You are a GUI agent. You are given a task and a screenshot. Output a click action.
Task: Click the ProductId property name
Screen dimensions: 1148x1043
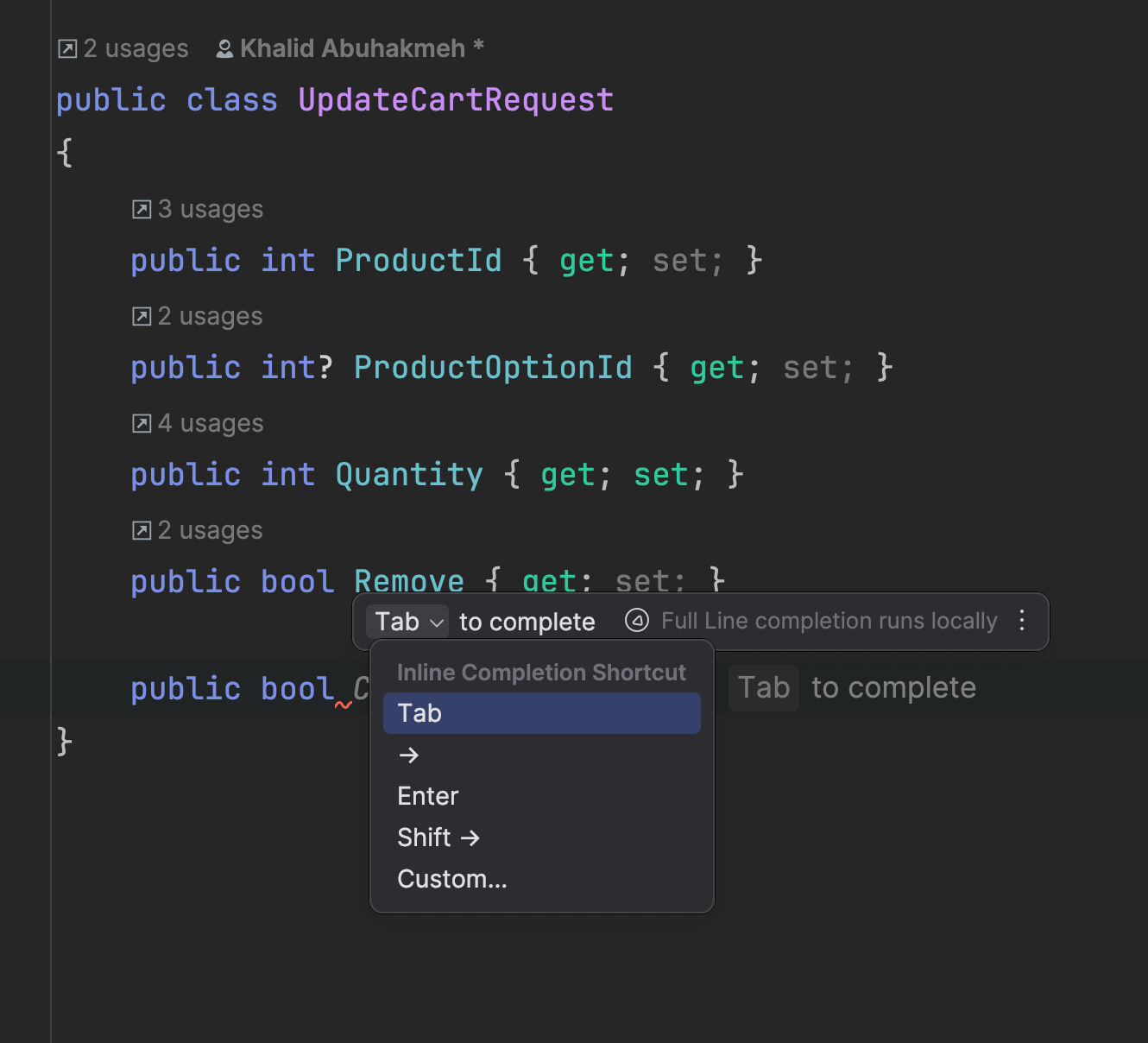click(x=419, y=261)
